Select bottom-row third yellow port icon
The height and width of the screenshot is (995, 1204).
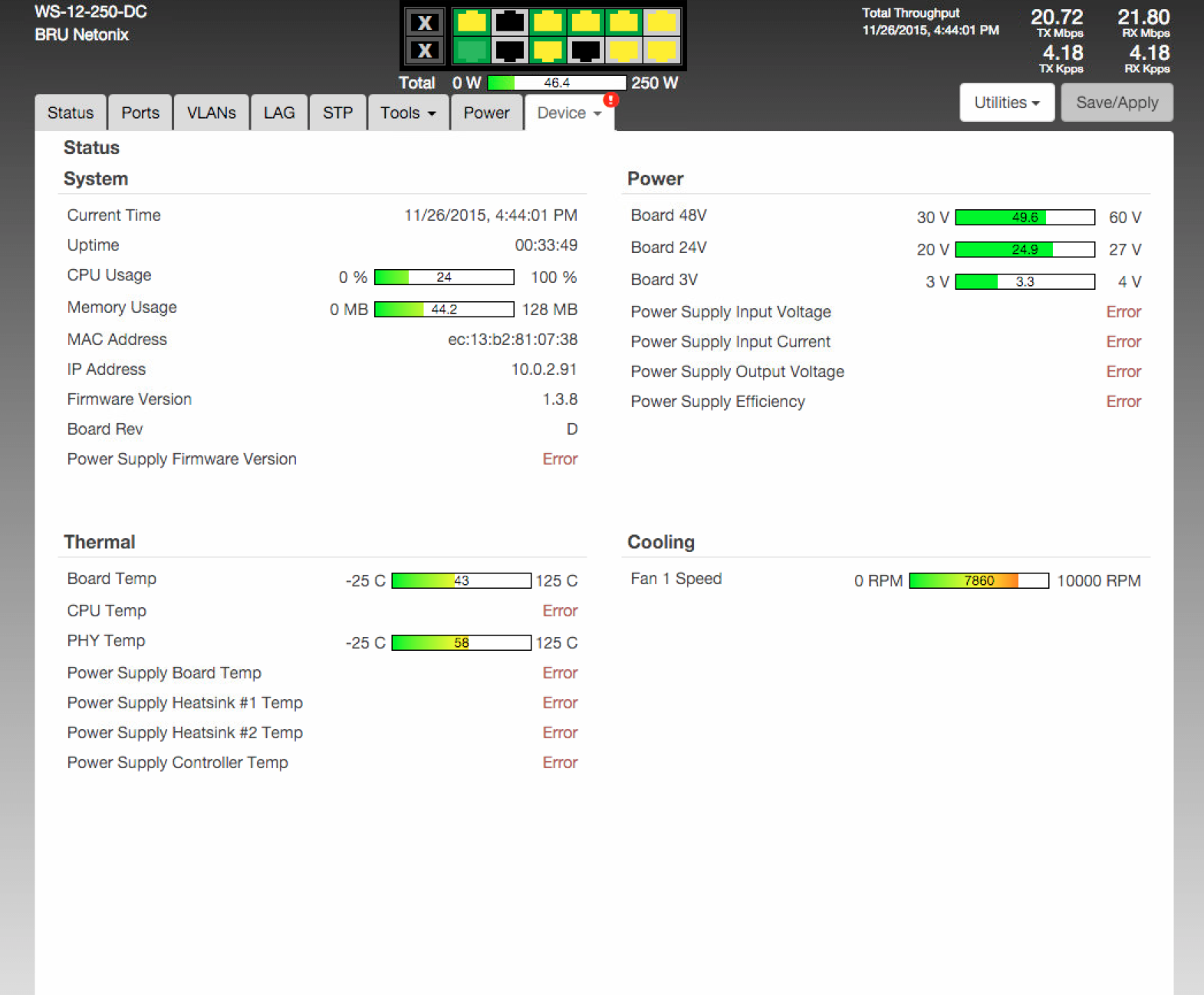coord(548,51)
